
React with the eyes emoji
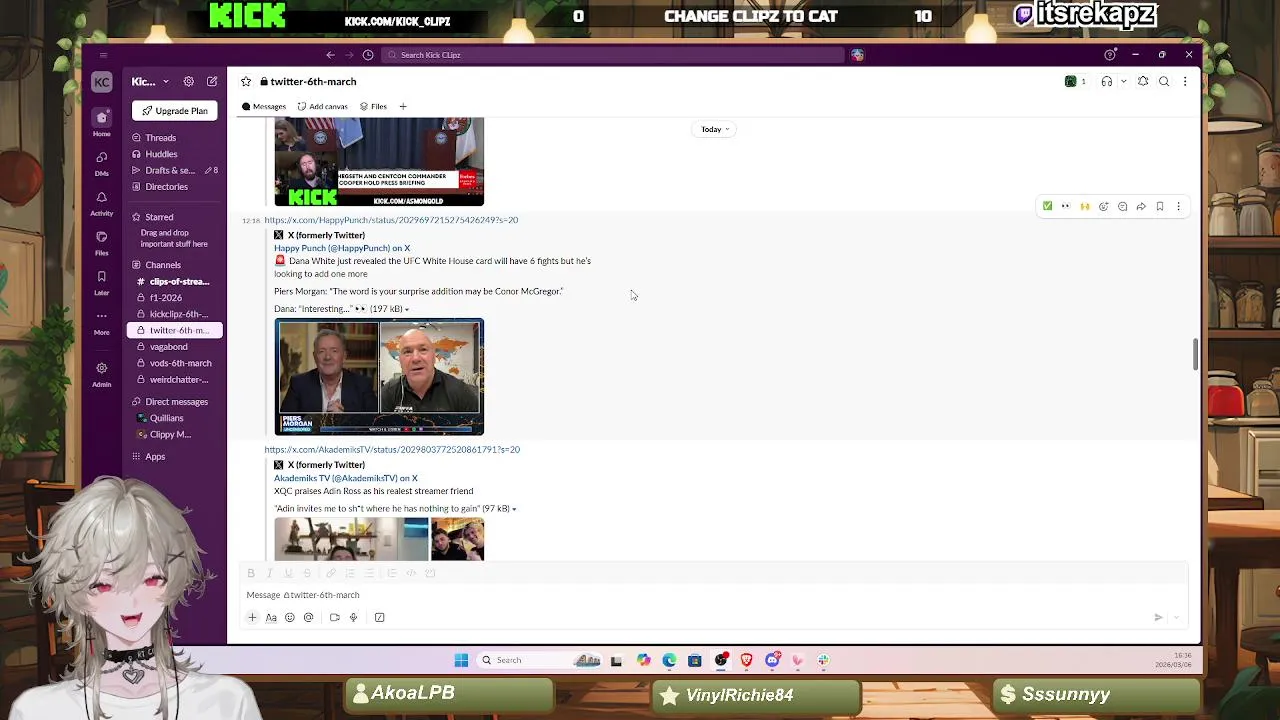click(x=1066, y=207)
